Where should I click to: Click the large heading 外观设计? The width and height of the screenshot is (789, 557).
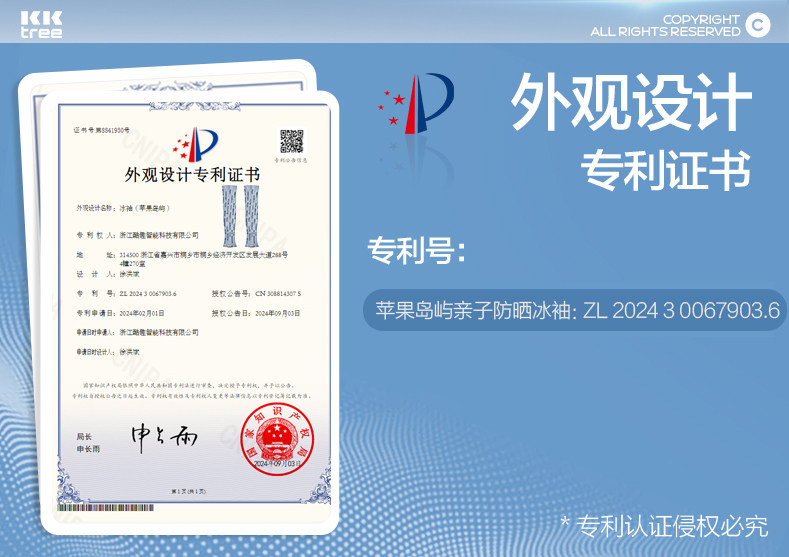(631, 102)
